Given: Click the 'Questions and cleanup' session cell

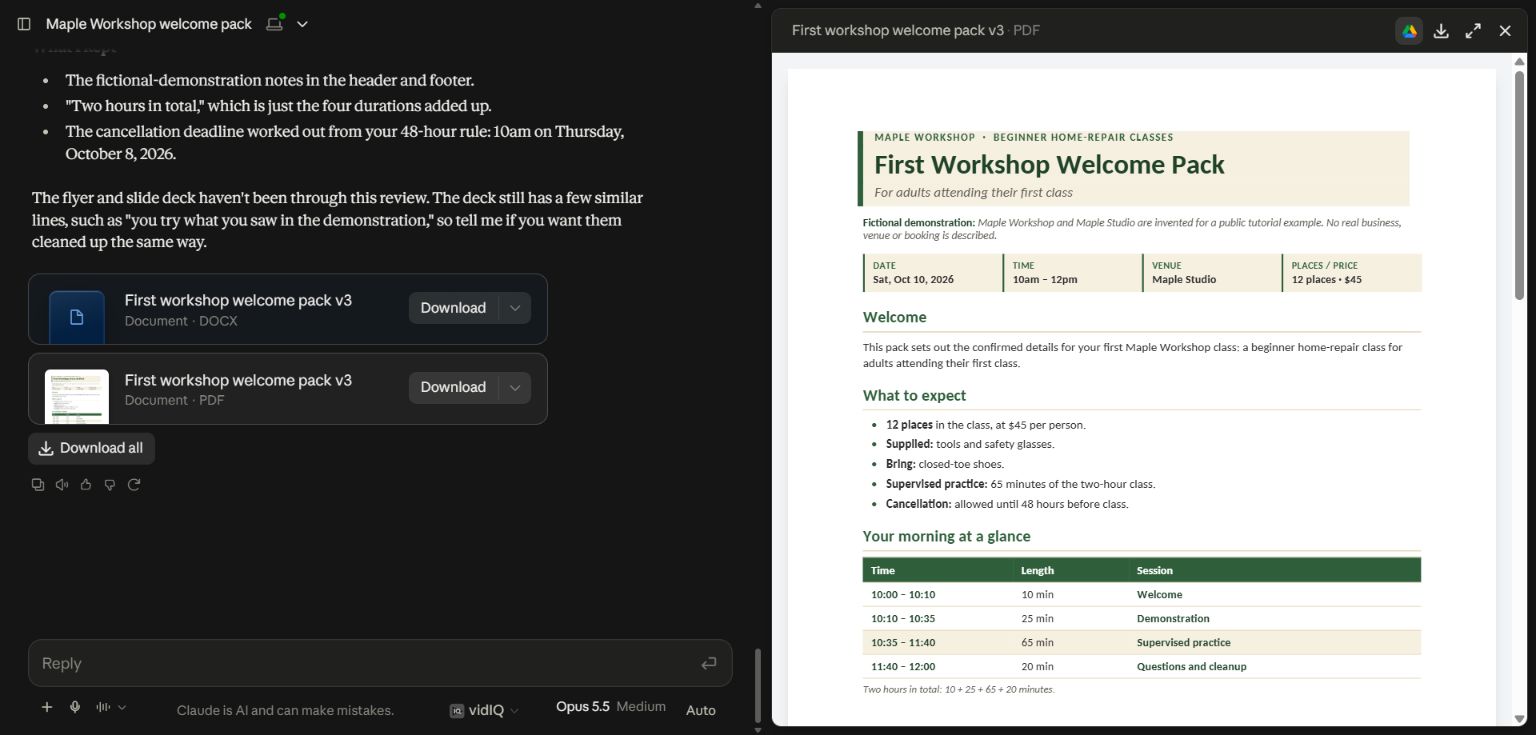Looking at the screenshot, I should (x=1191, y=666).
